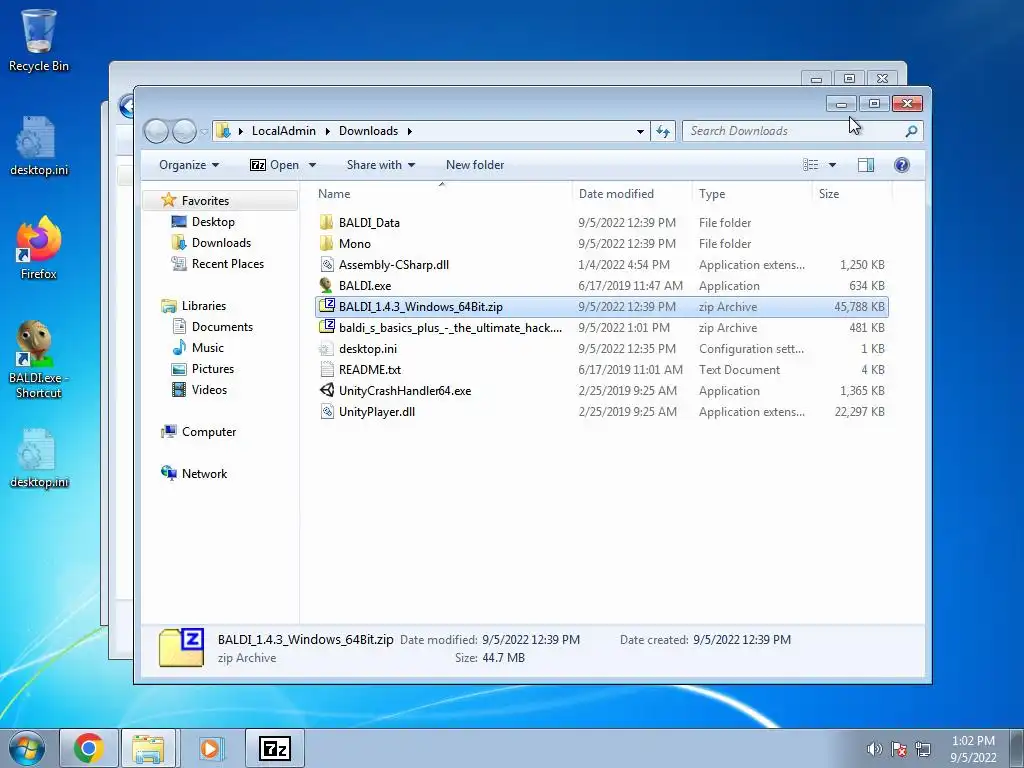Image resolution: width=1024 pixels, height=768 pixels.
Task: Click the Back navigation arrow
Action: (157, 131)
